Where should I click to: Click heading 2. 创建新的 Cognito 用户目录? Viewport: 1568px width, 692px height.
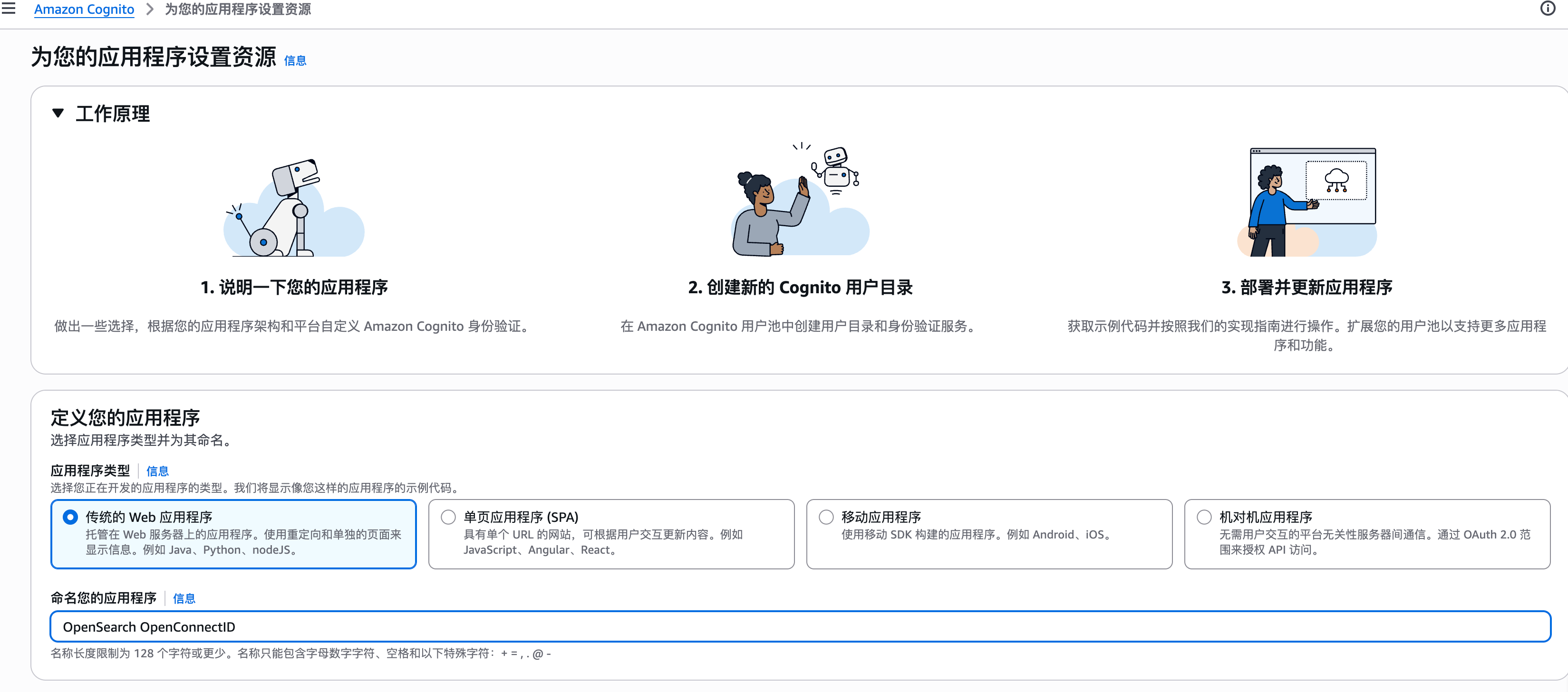click(800, 287)
